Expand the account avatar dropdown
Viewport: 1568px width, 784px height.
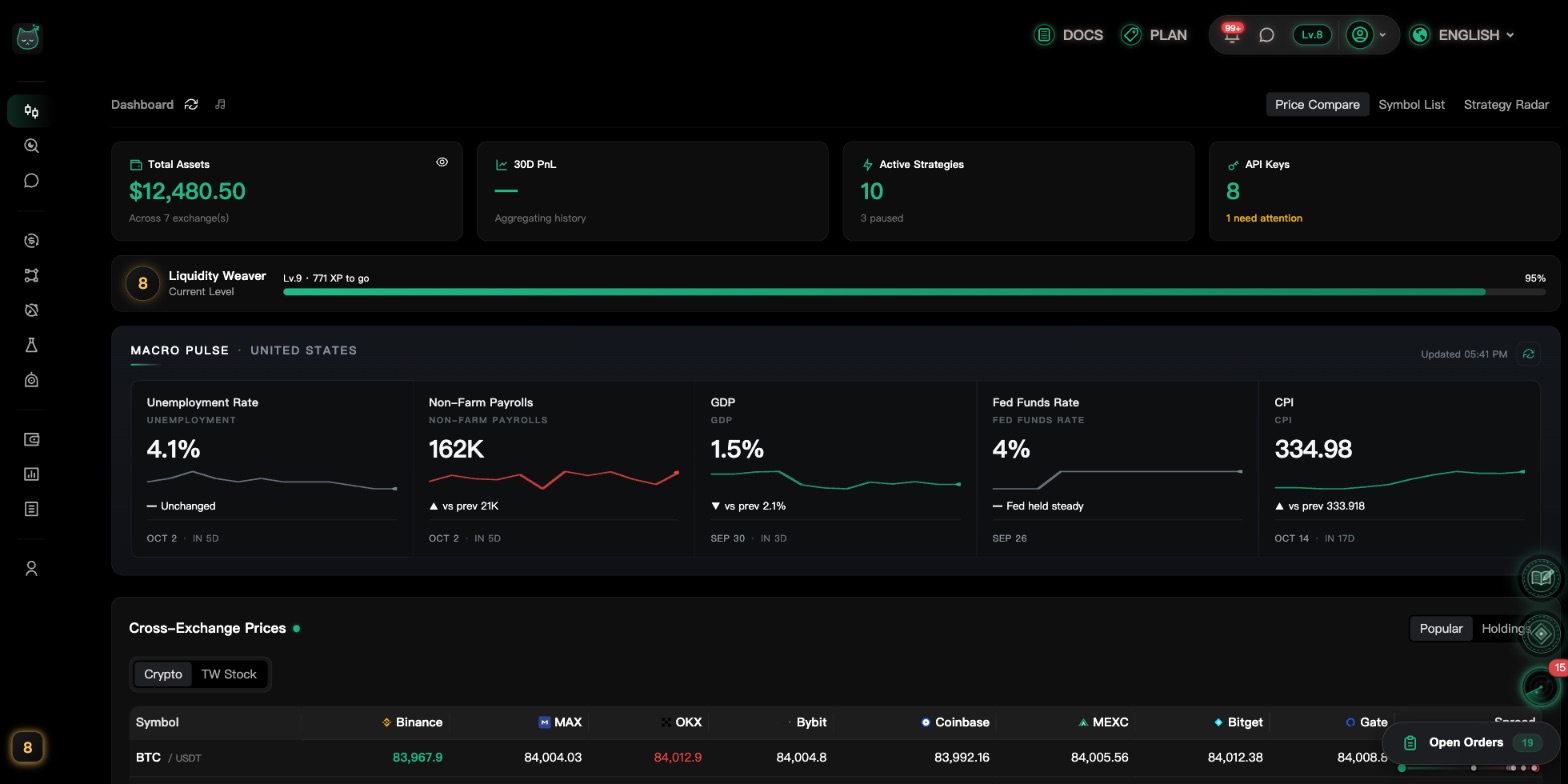pyautogui.click(x=1367, y=35)
